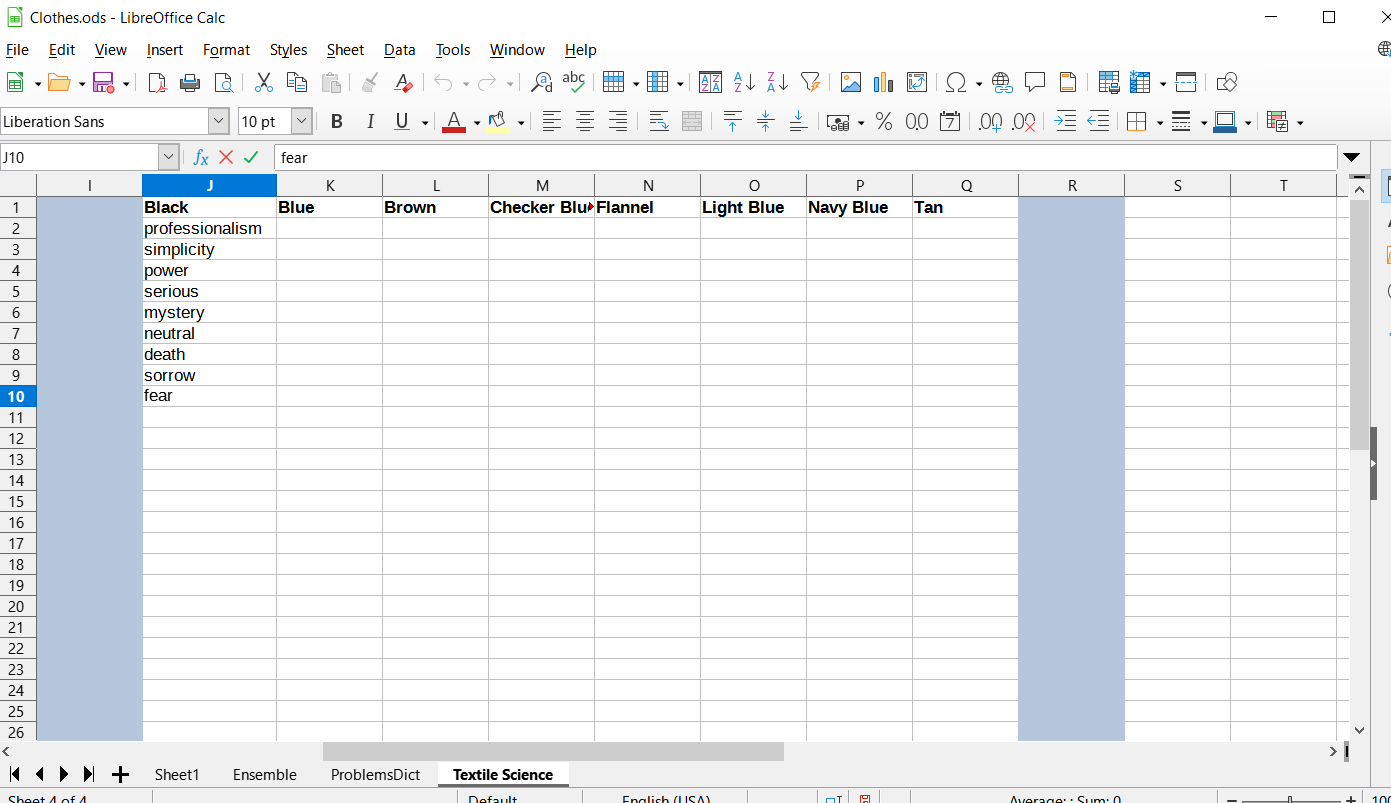
Task: Click the Clear Direct Formatting icon
Action: (403, 83)
